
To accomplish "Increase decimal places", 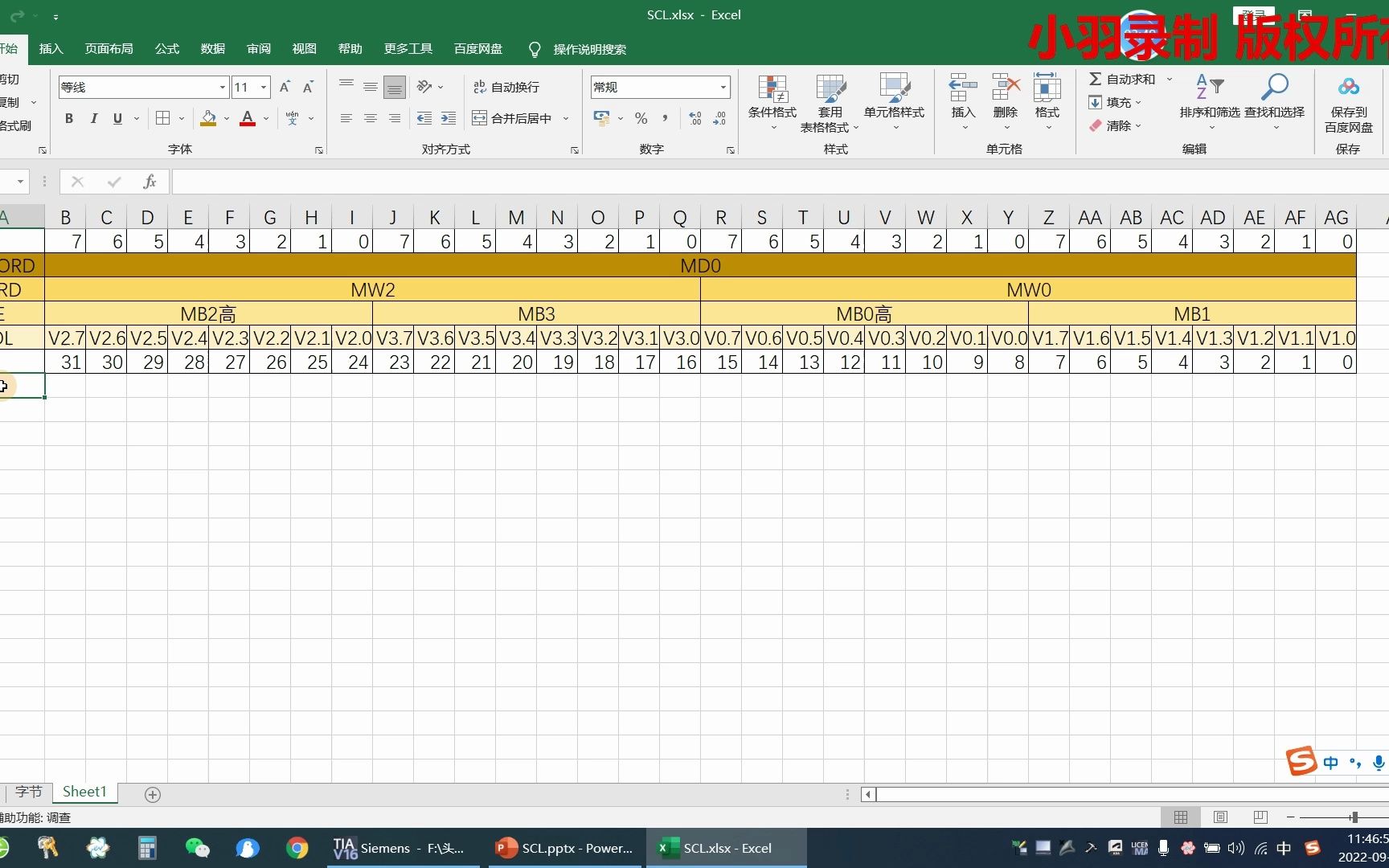I will click(695, 118).
